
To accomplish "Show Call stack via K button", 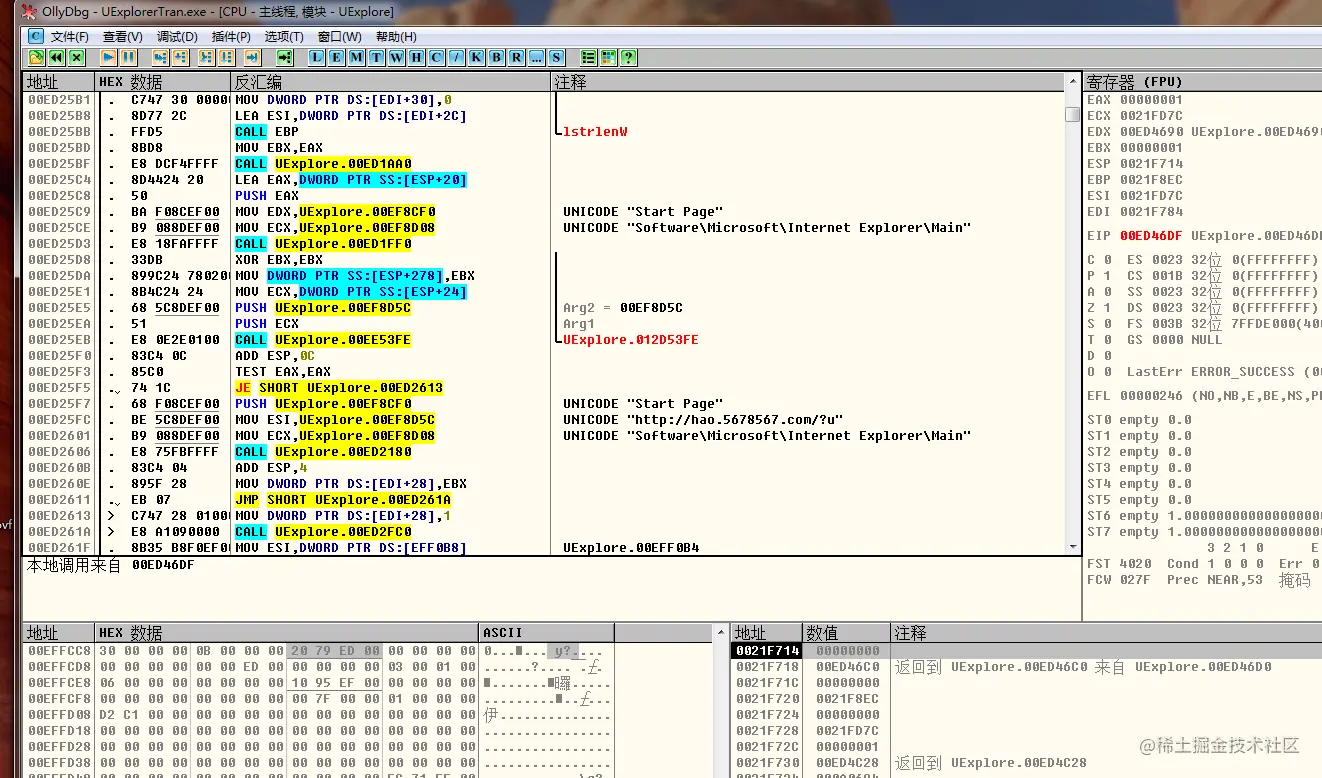I will [476, 57].
